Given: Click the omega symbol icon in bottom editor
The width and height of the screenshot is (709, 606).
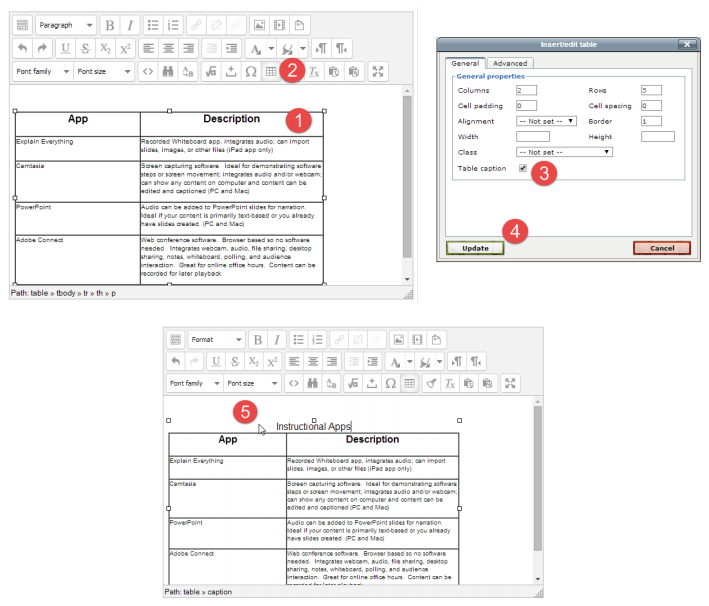Looking at the screenshot, I should coord(391,383).
